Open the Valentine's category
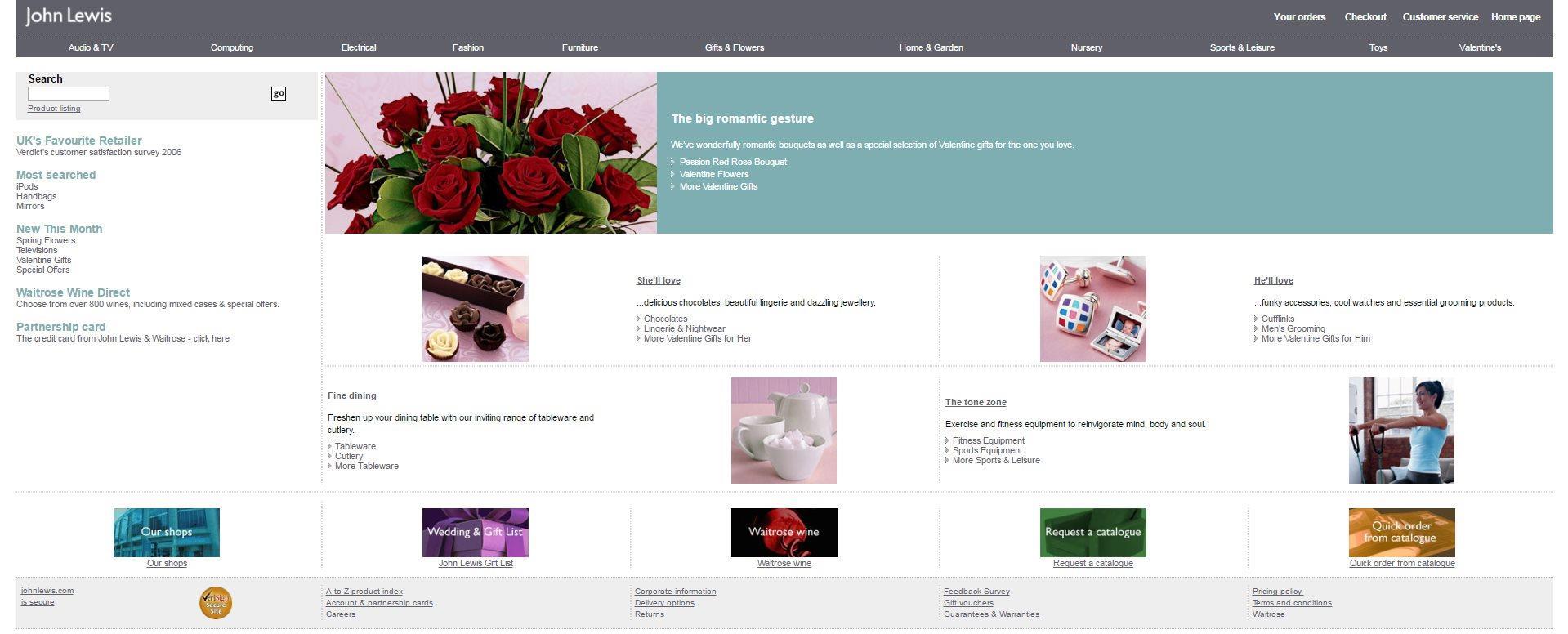Image resolution: width=1568 pixels, height=634 pixels. pyautogui.click(x=1480, y=47)
